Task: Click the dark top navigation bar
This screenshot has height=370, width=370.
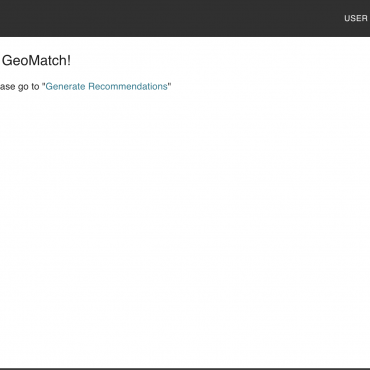Action: pyautogui.click(x=185, y=18)
